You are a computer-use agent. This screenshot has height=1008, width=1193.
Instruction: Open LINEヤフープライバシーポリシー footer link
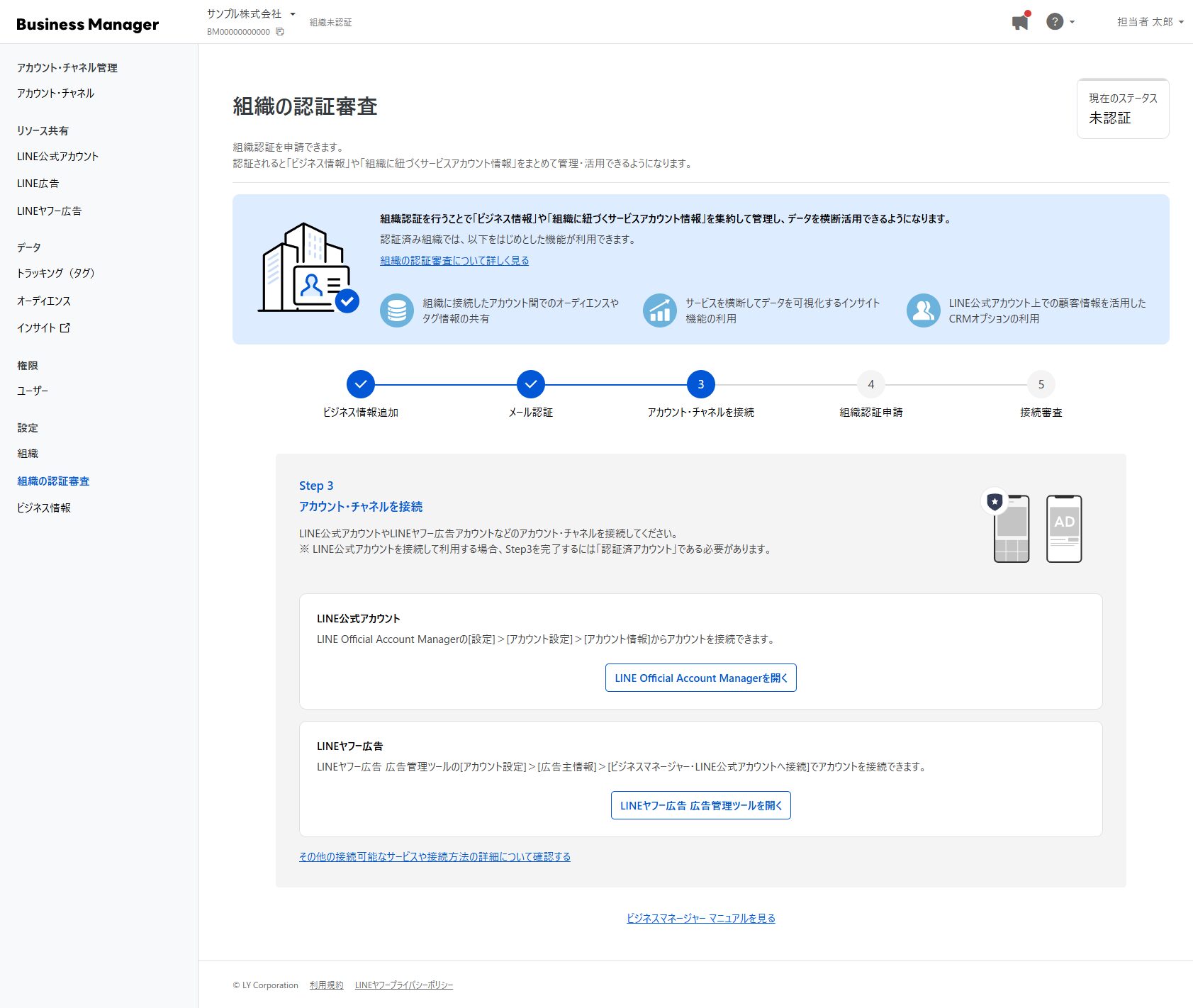click(x=404, y=985)
